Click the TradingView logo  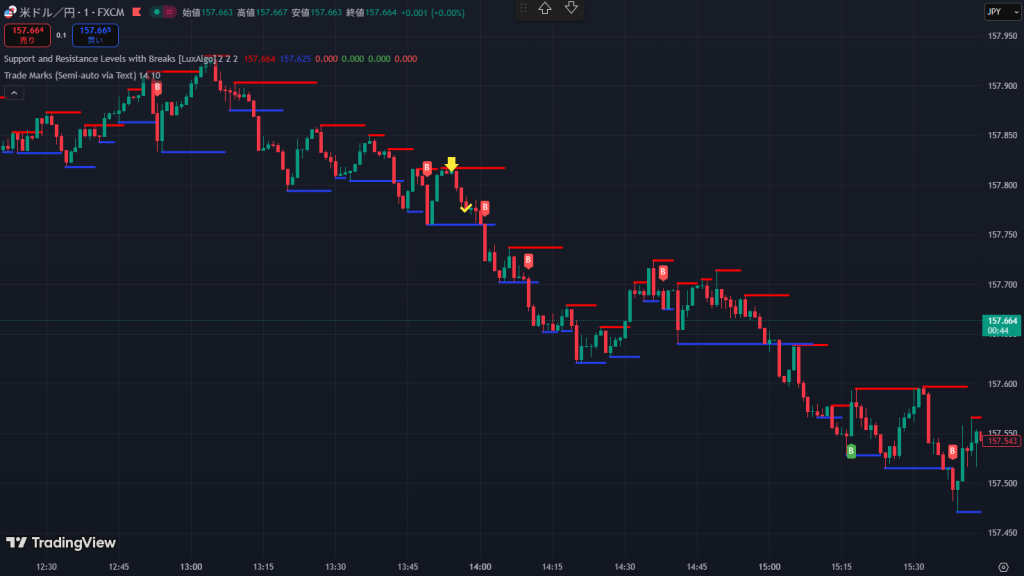(61, 543)
